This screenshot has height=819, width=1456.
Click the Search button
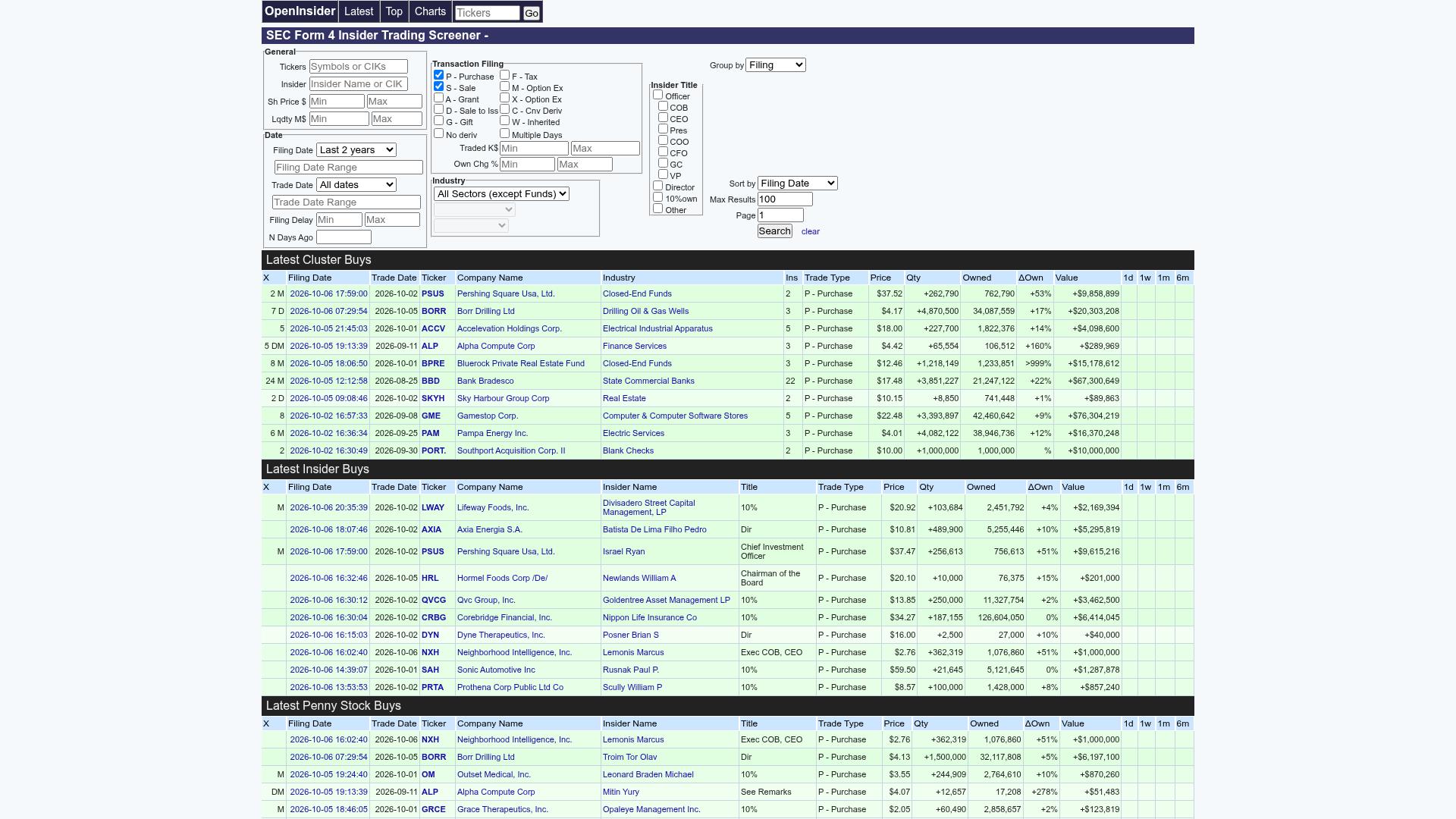click(x=774, y=231)
